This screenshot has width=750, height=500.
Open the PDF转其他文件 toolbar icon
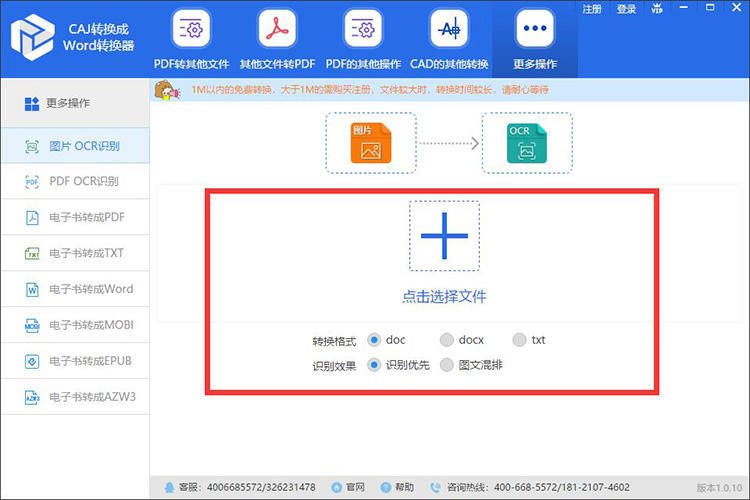(191, 29)
